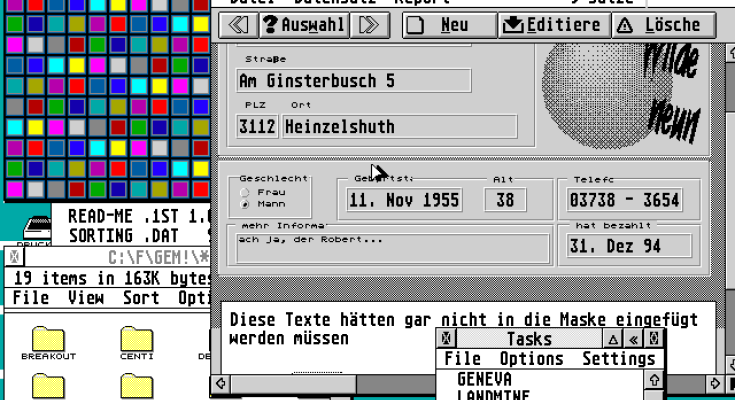Viewport: 735px width, 400px height.
Task: Open the Sort menu in file manager
Action: coord(141,298)
